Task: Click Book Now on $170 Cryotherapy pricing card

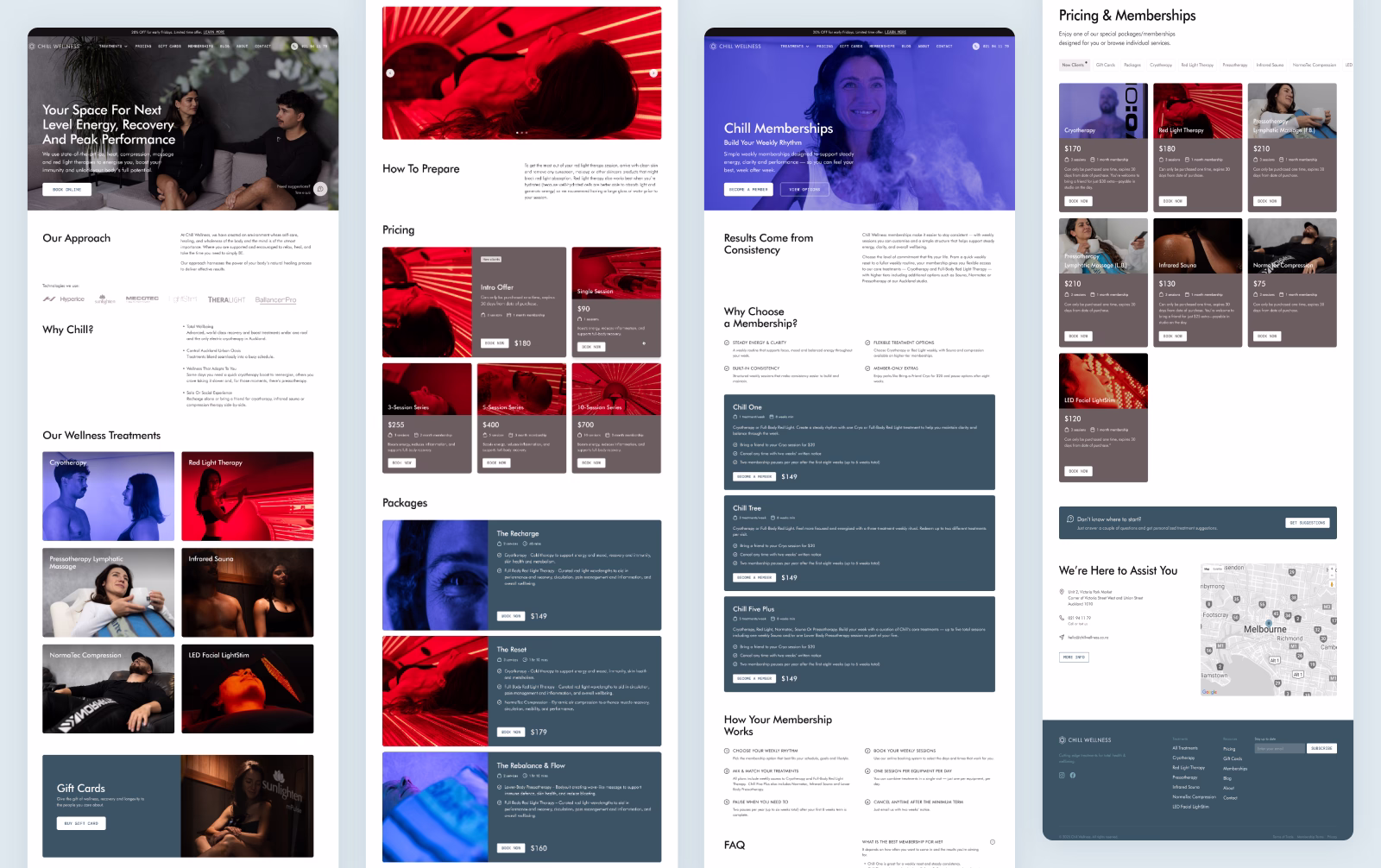Action: point(1079,201)
